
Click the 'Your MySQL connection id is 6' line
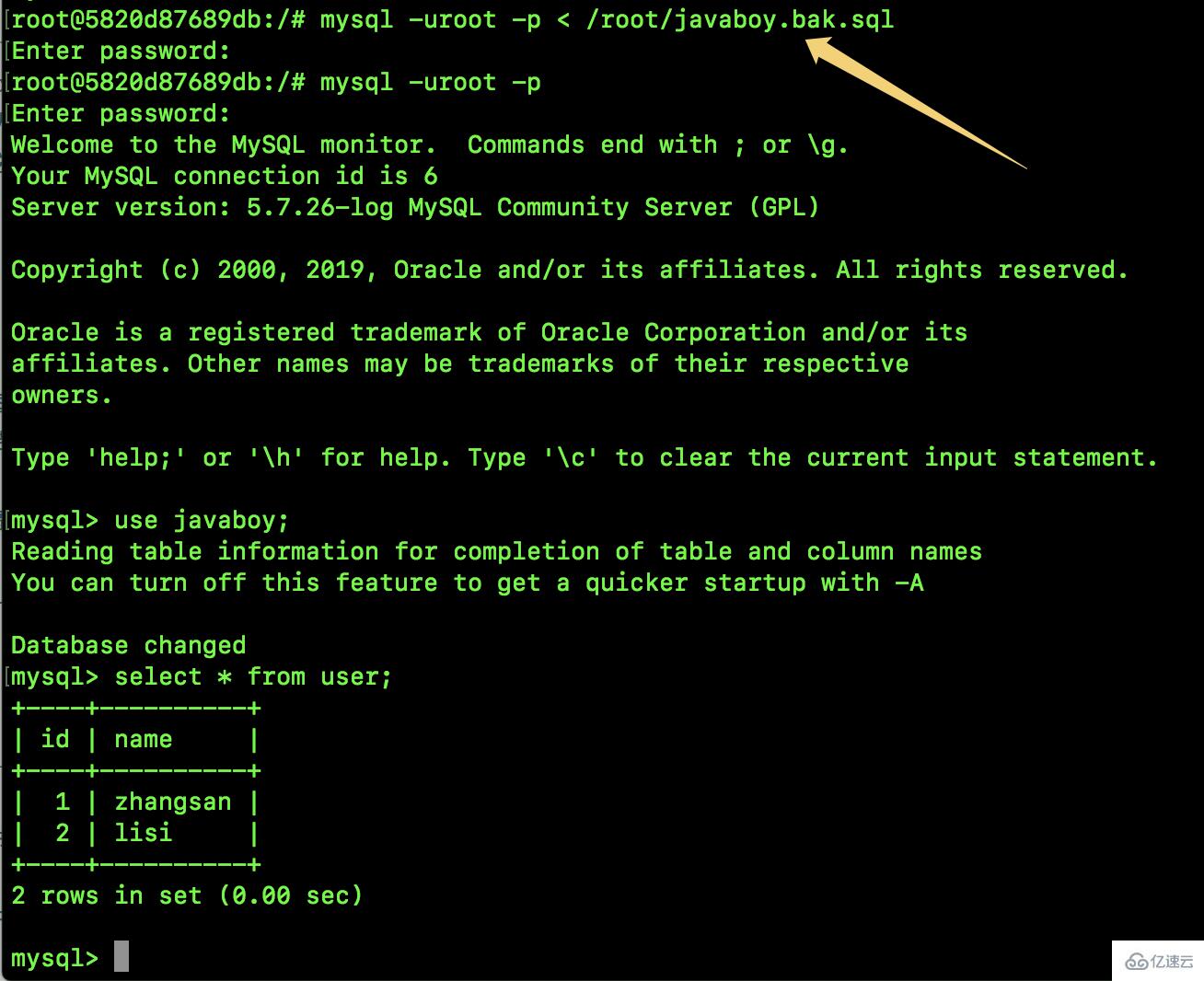click(224, 176)
